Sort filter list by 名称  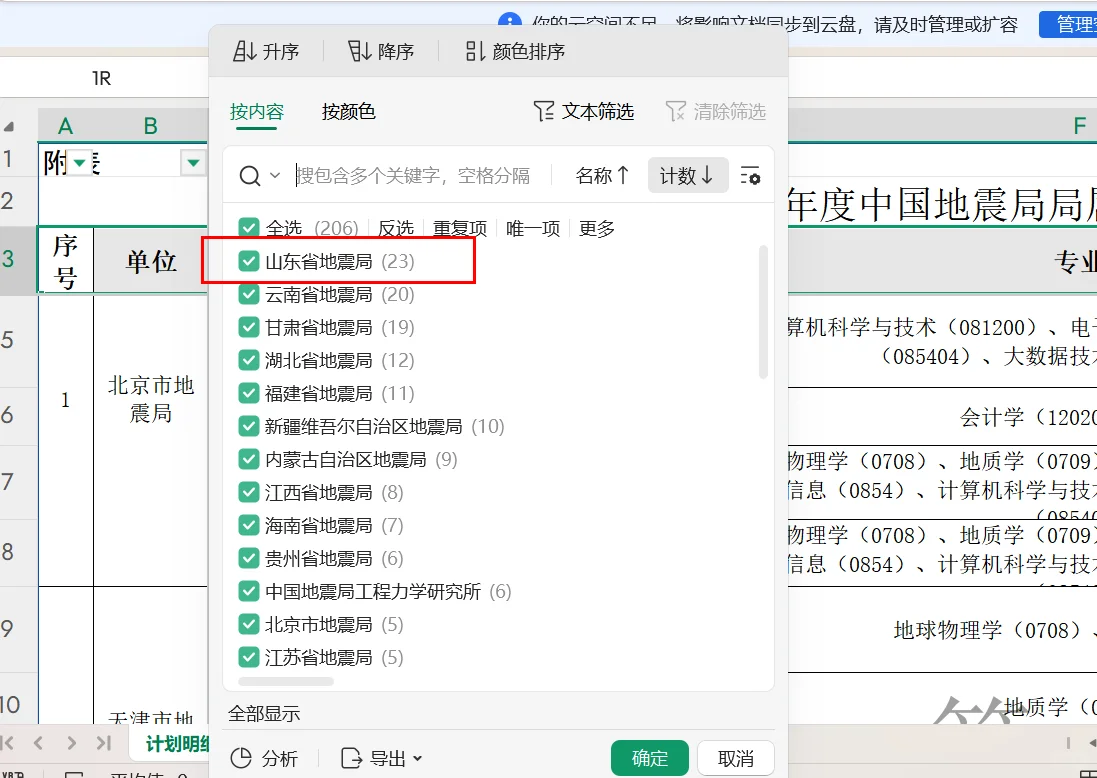(x=602, y=176)
